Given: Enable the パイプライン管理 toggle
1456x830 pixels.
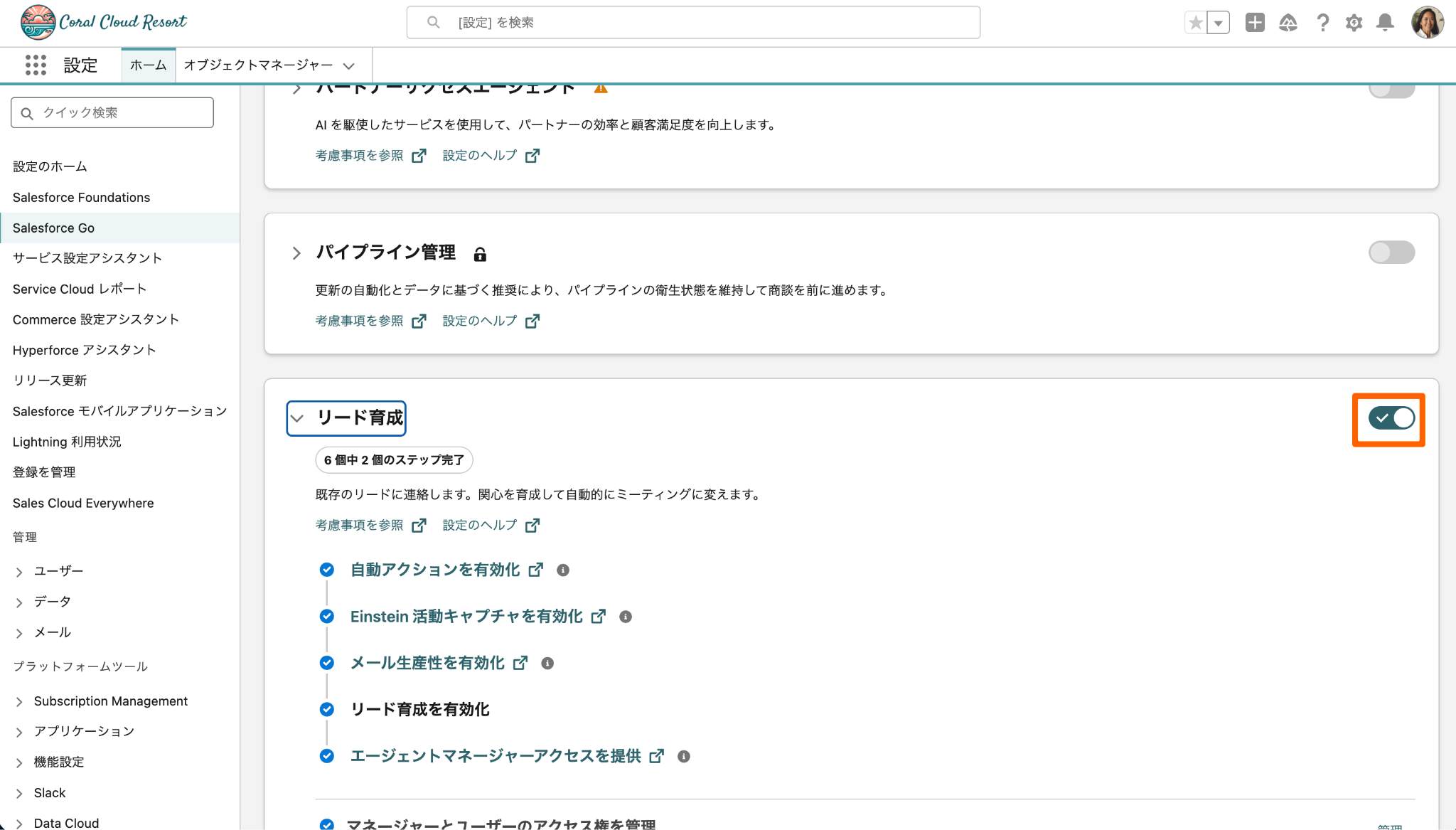Looking at the screenshot, I should click(x=1391, y=252).
